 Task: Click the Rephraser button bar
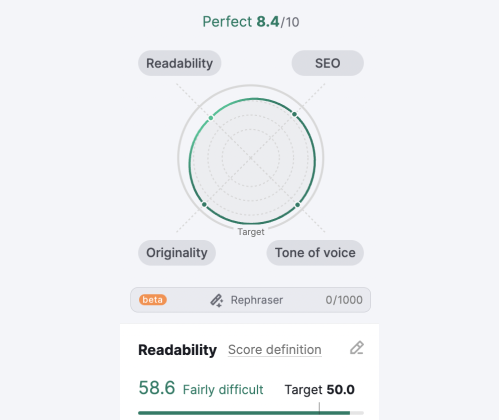pyautogui.click(x=250, y=300)
